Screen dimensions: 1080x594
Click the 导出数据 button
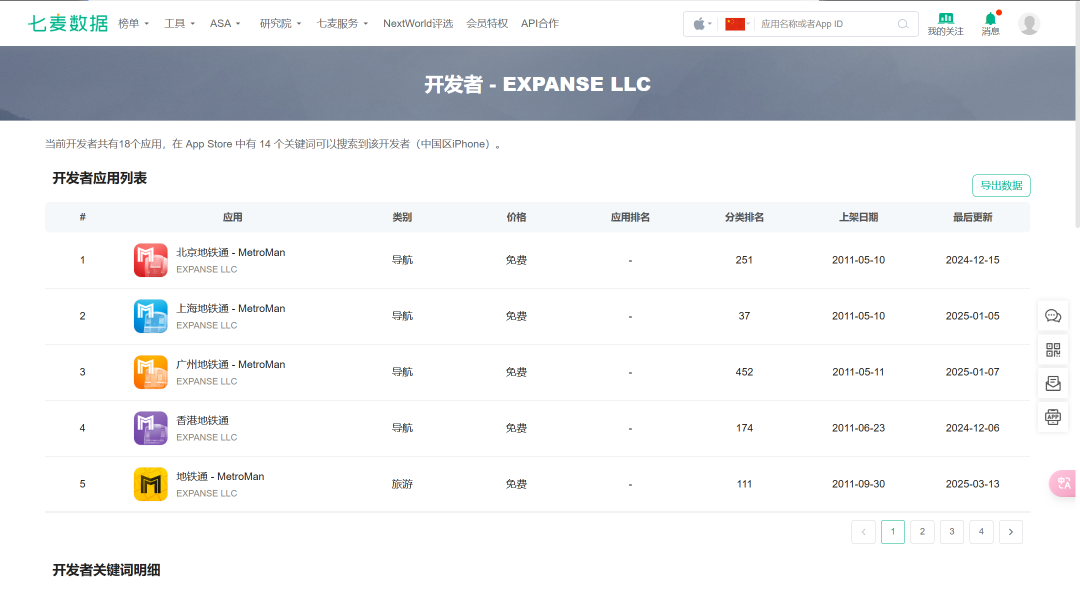[x=1001, y=185]
